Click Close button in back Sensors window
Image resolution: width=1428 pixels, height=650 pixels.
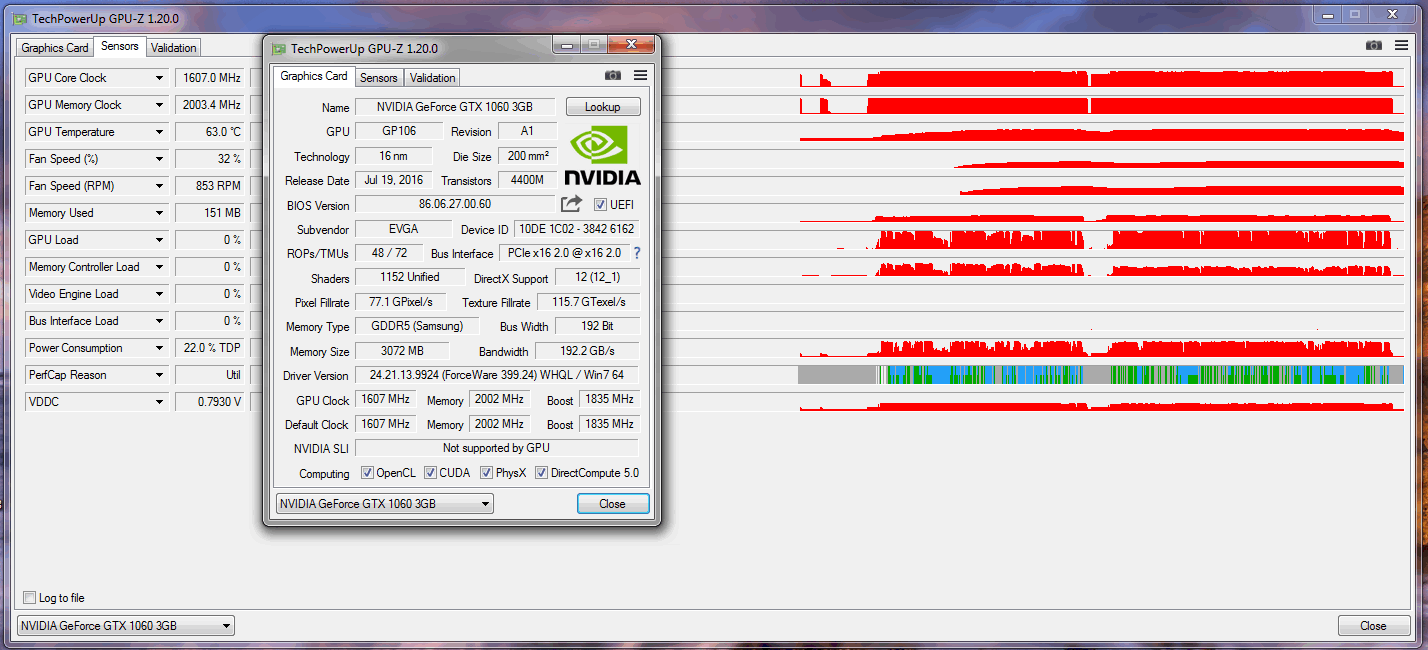[1373, 626]
